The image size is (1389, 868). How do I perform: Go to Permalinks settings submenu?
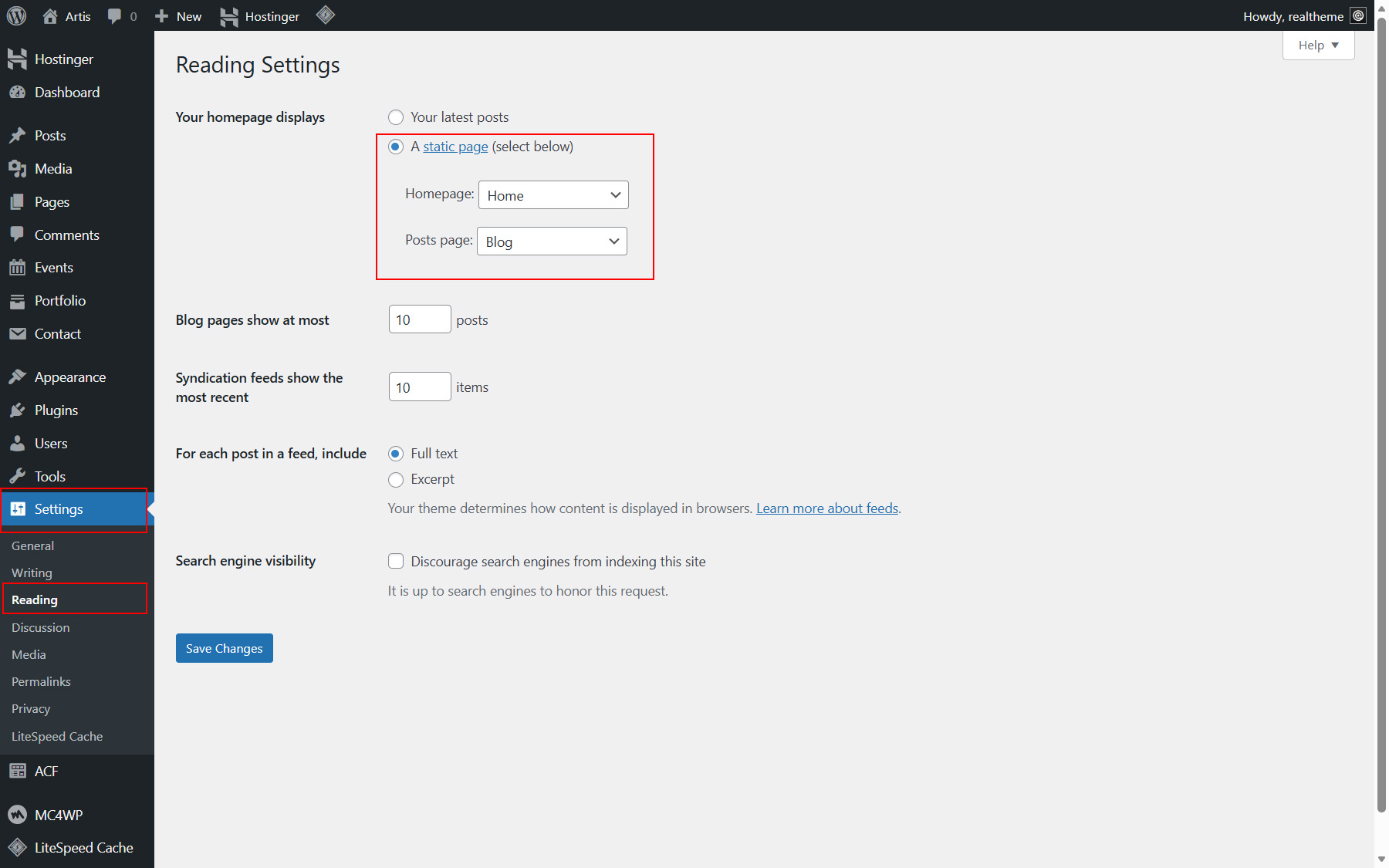pyautogui.click(x=41, y=682)
